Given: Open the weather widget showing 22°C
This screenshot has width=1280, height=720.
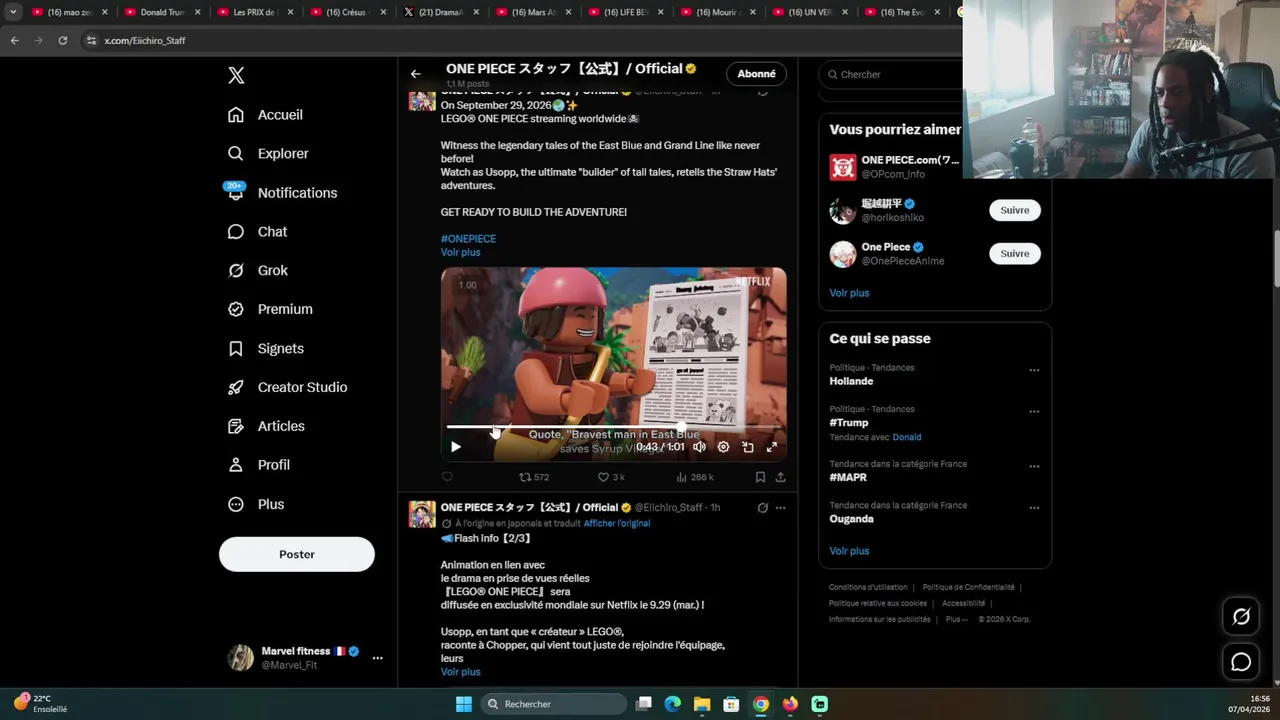Looking at the screenshot, I should point(41,704).
